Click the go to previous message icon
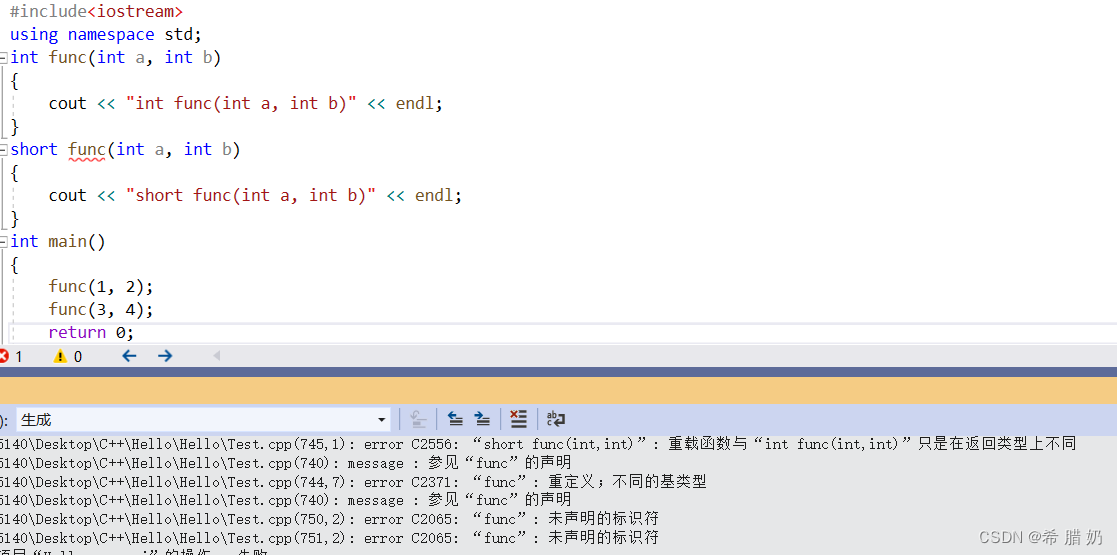Viewport: 1117px width, 555px height. click(x=455, y=419)
